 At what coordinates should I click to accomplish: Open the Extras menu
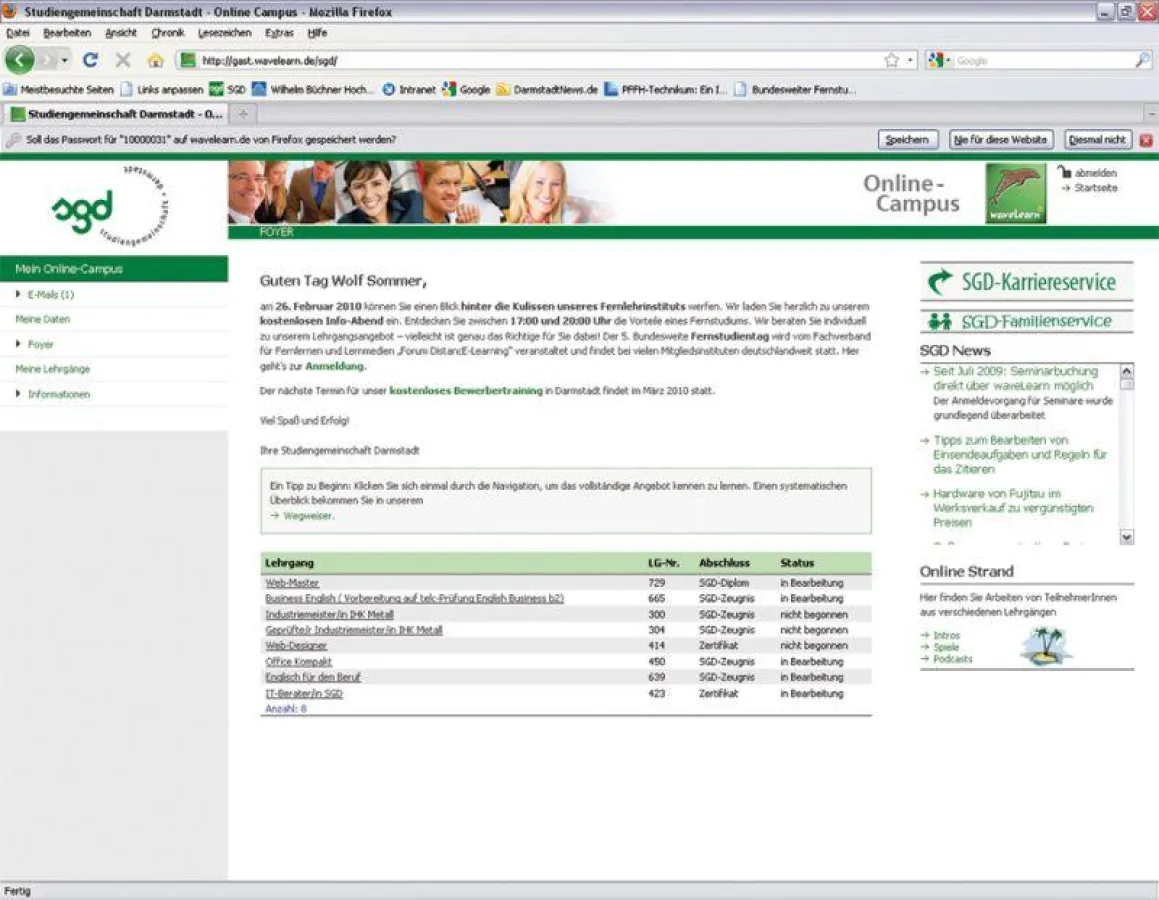click(x=280, y=33)
